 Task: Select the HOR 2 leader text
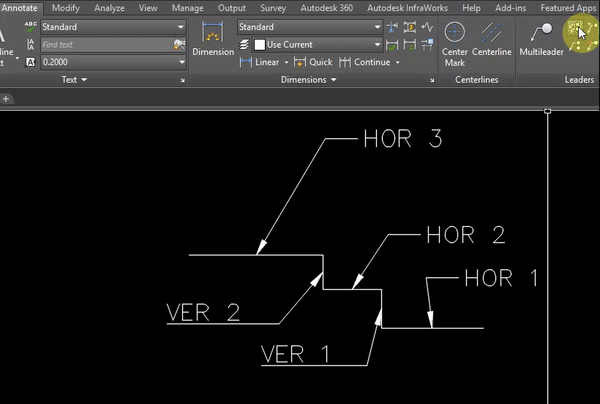[466, 235]
